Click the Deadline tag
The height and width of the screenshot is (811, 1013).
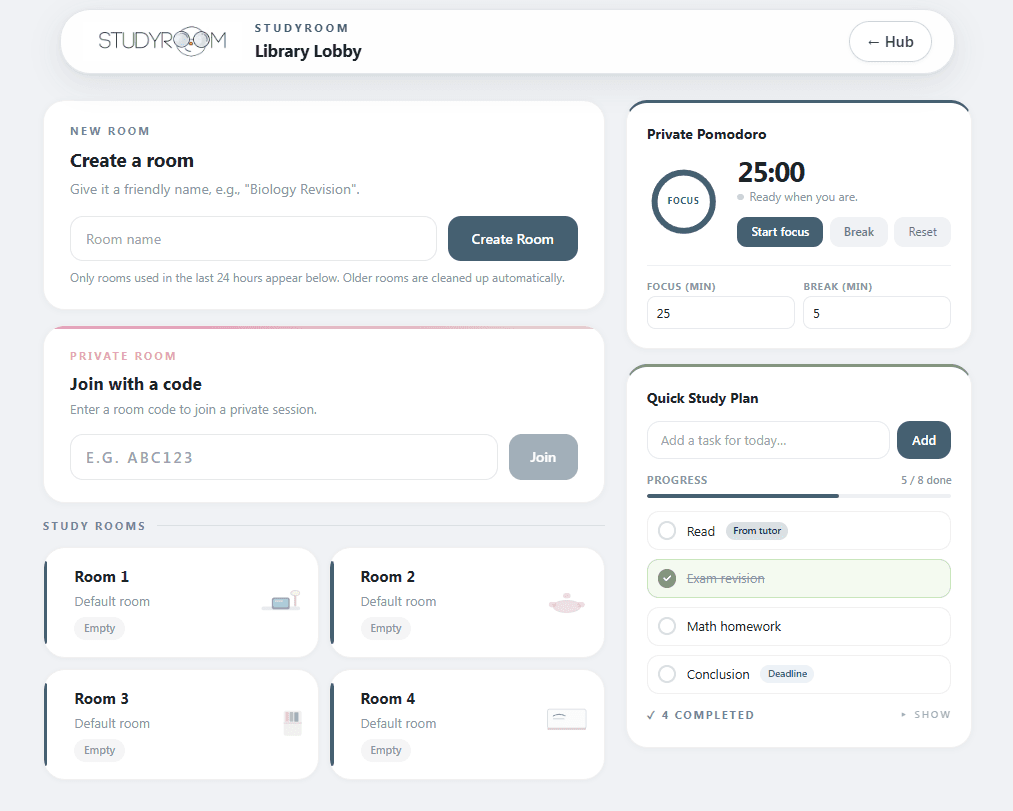pos(787,673)
